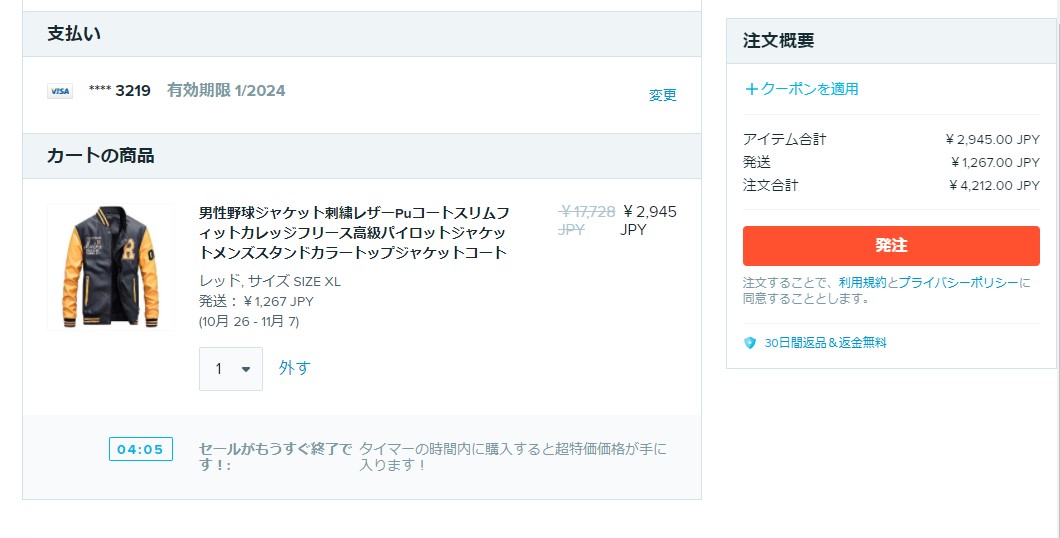The height and width of the screenshot is (538, 1060).
Task: Click the card number ending in 3219
Action: (120, 91)
